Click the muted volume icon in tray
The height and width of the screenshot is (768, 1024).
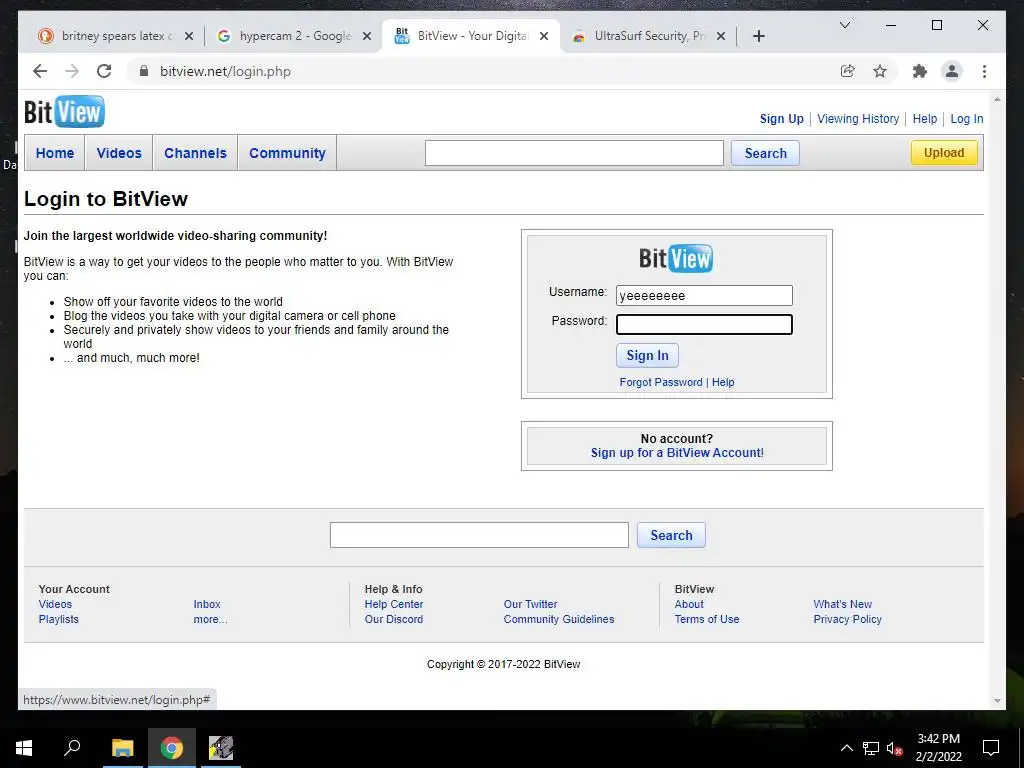tap(895, 748)
